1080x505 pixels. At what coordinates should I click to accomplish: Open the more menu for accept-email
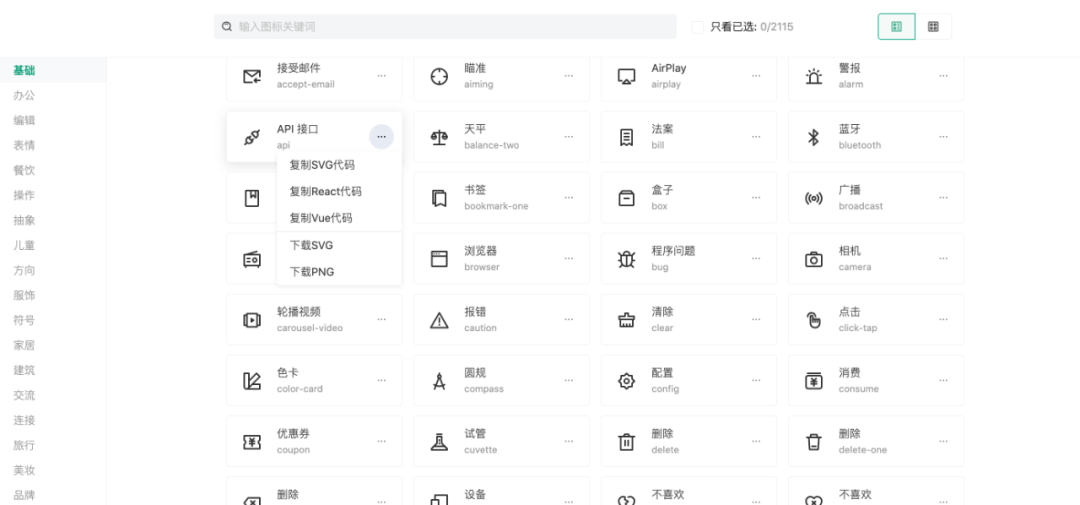(382, 76)
